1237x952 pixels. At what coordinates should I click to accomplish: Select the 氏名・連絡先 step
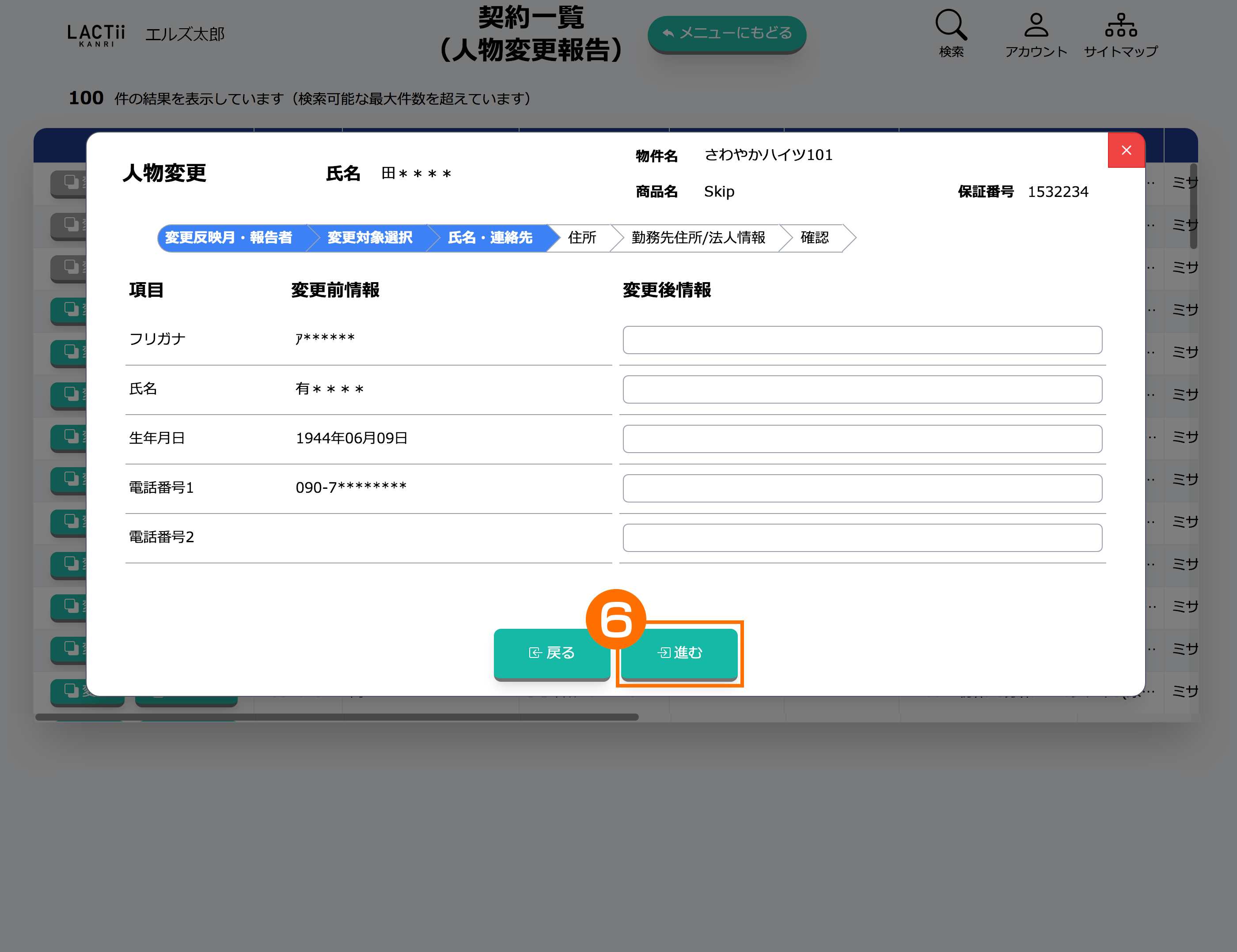490,238
